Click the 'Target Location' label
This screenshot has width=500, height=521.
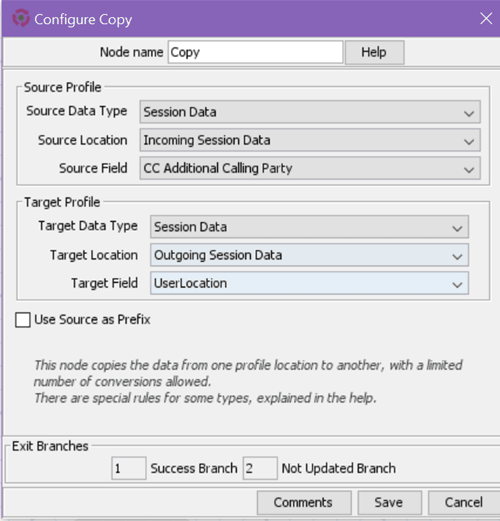(x=94, y=255)
